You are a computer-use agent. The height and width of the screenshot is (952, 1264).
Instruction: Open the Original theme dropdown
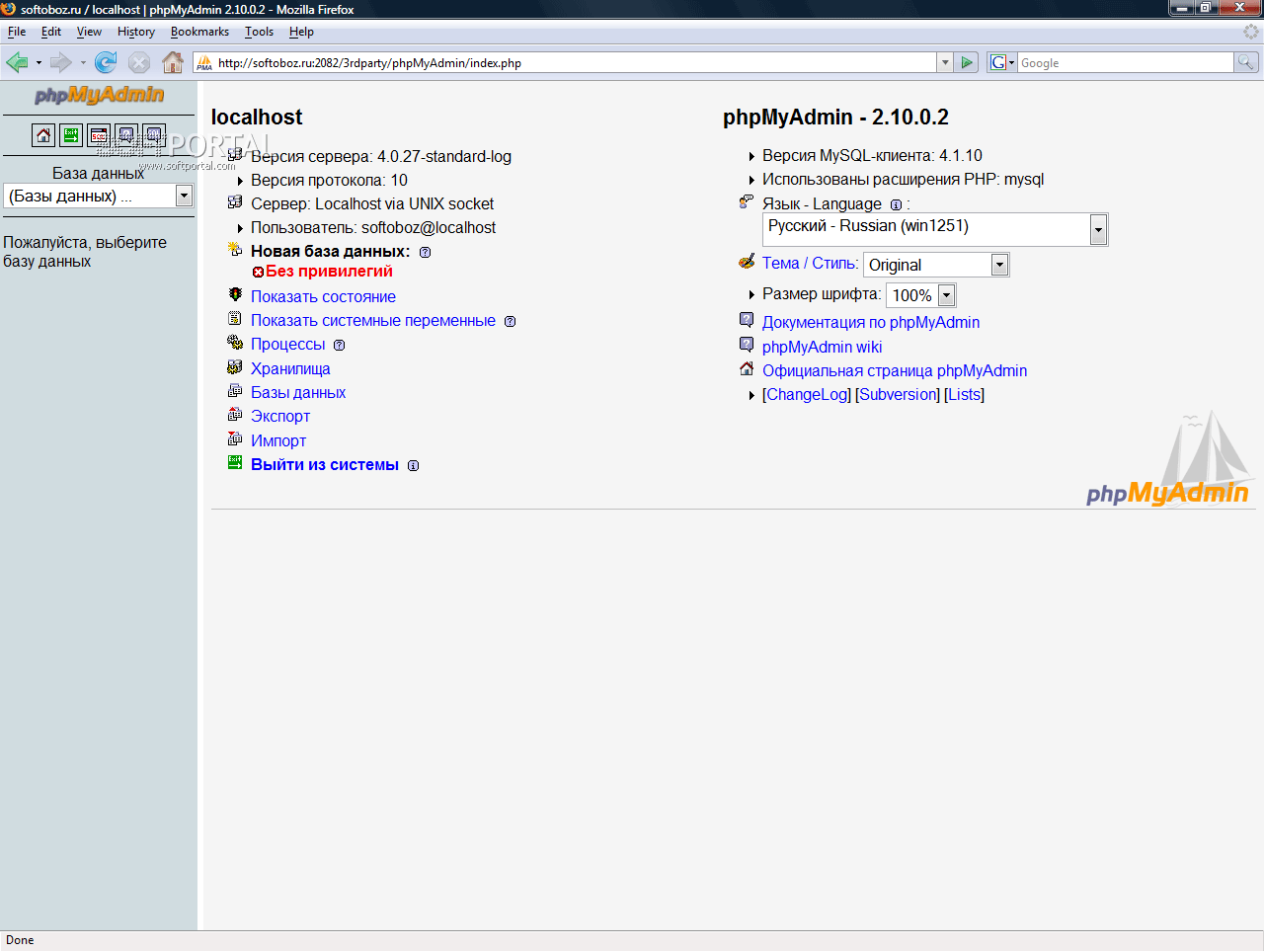(936, 265)
